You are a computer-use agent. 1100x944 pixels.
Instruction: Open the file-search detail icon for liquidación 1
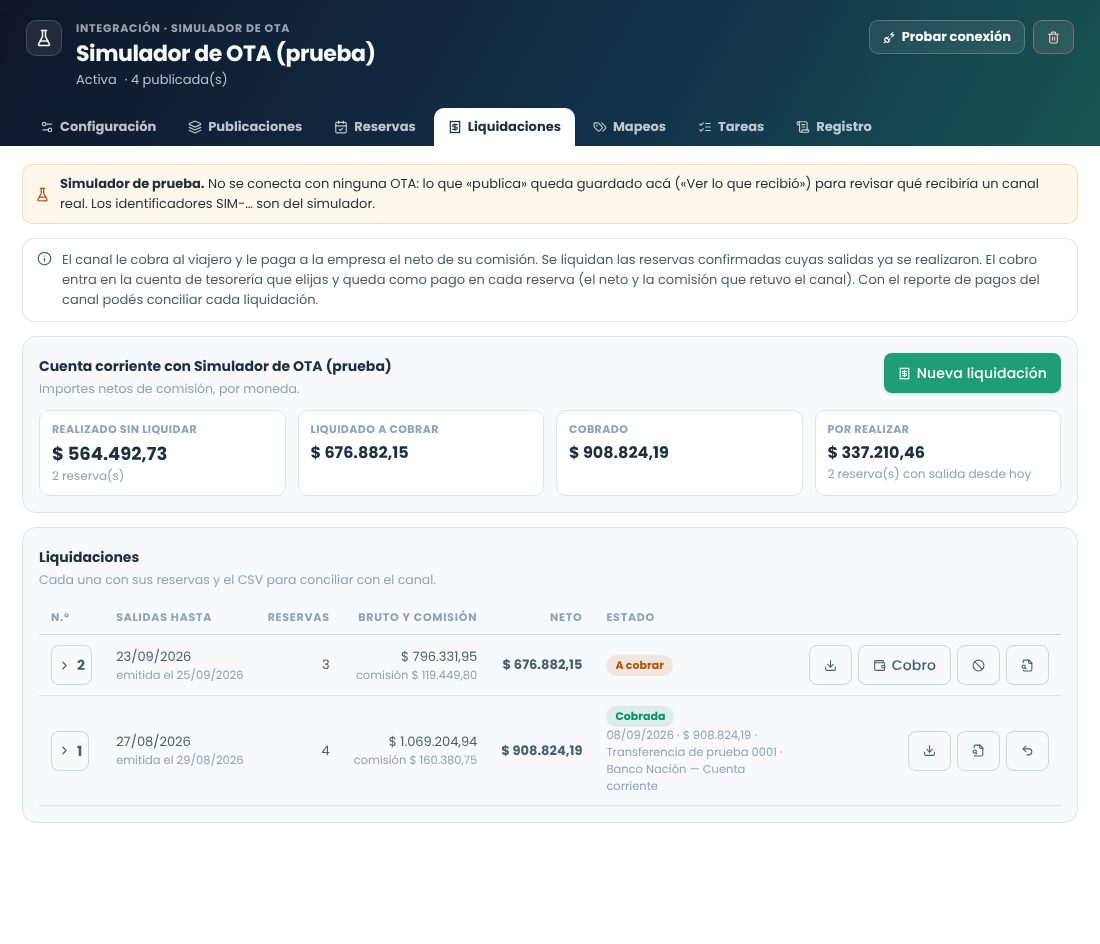pos(978,751)
